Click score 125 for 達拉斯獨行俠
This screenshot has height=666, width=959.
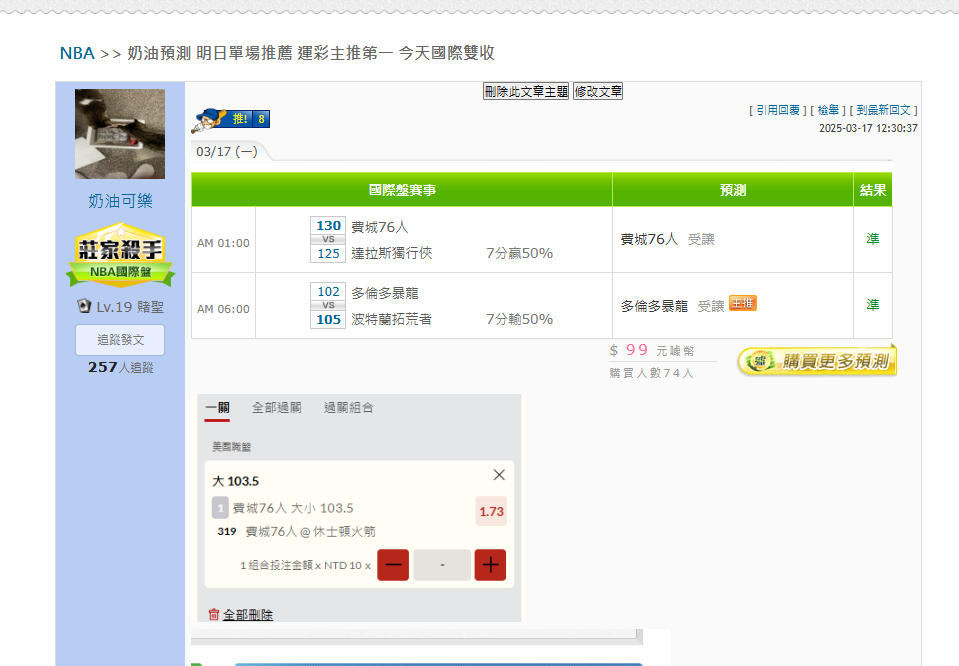pos(328,253)
